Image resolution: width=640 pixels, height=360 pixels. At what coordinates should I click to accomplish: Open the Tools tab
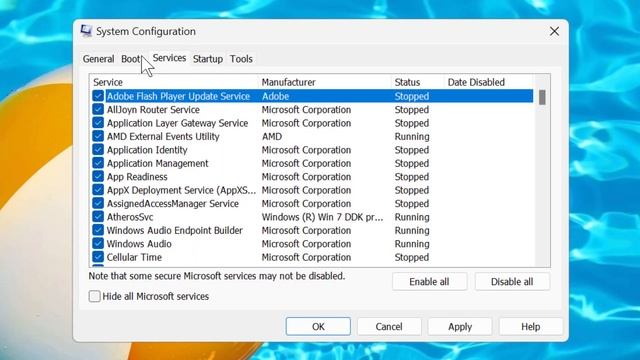241,59
